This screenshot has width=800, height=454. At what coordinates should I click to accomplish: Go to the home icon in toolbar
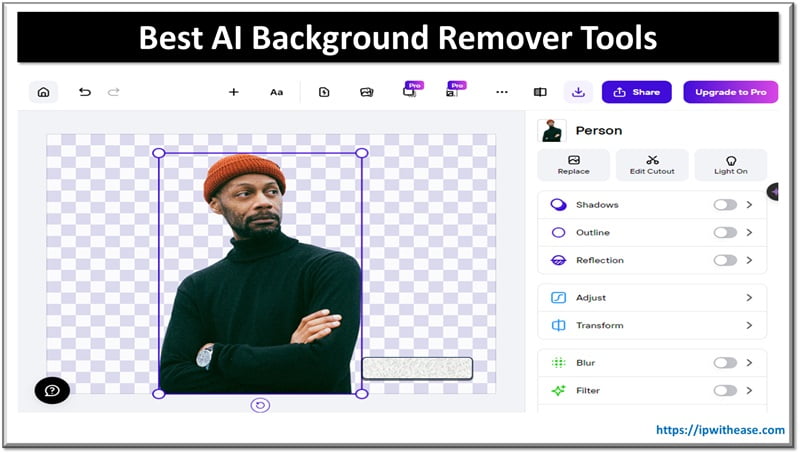[43, 92]
